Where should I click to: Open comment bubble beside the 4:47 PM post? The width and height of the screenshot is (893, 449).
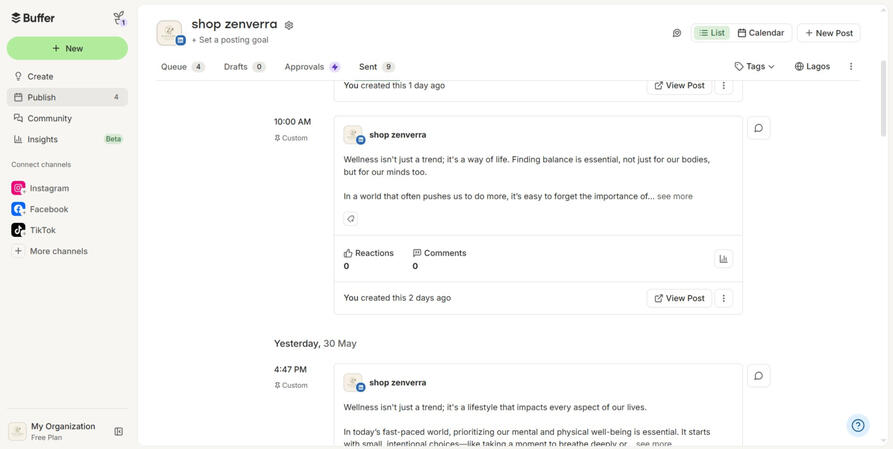click(x=759, y=375)
